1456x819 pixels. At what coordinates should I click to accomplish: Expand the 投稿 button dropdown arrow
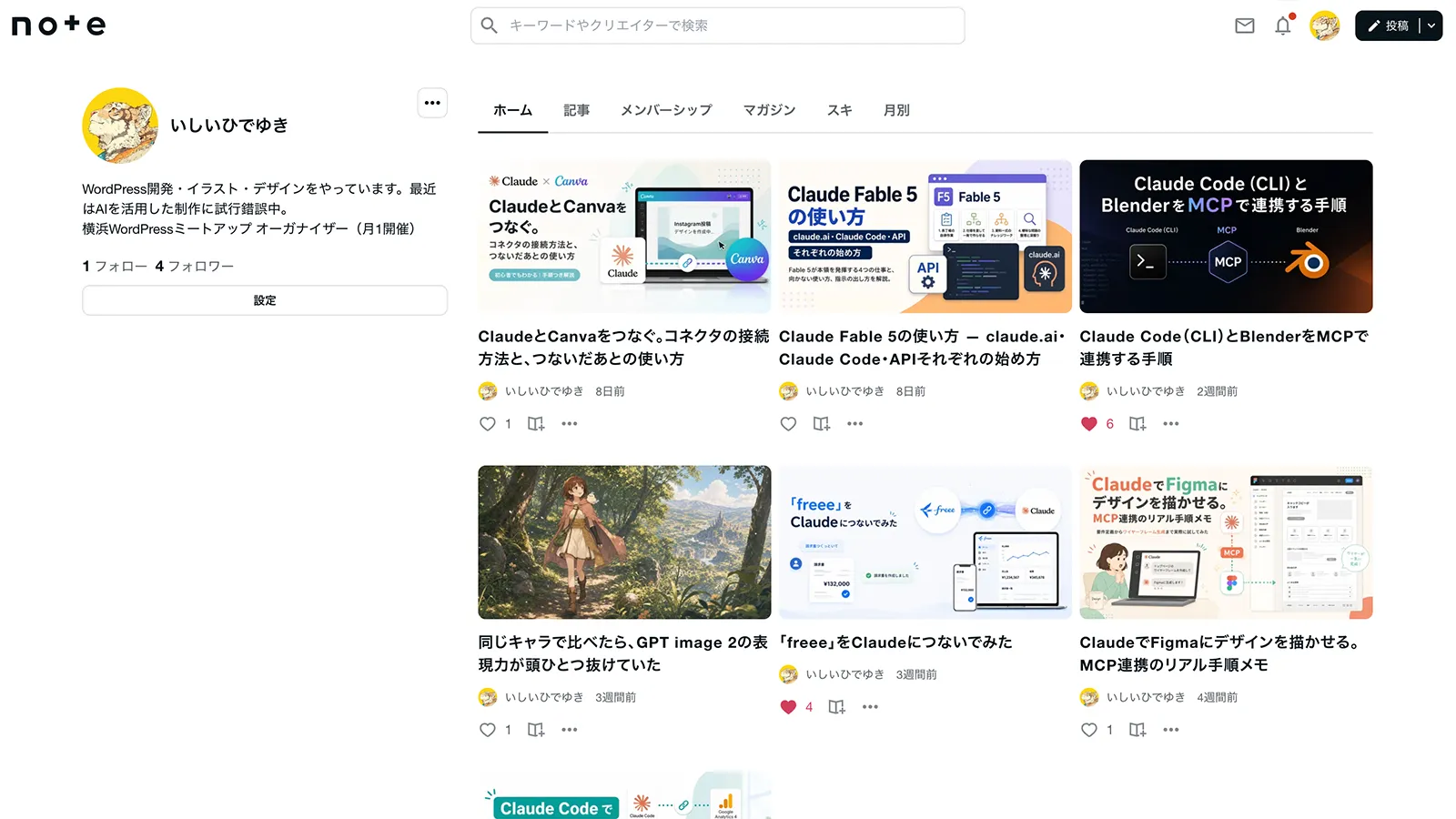point(1431,25)
